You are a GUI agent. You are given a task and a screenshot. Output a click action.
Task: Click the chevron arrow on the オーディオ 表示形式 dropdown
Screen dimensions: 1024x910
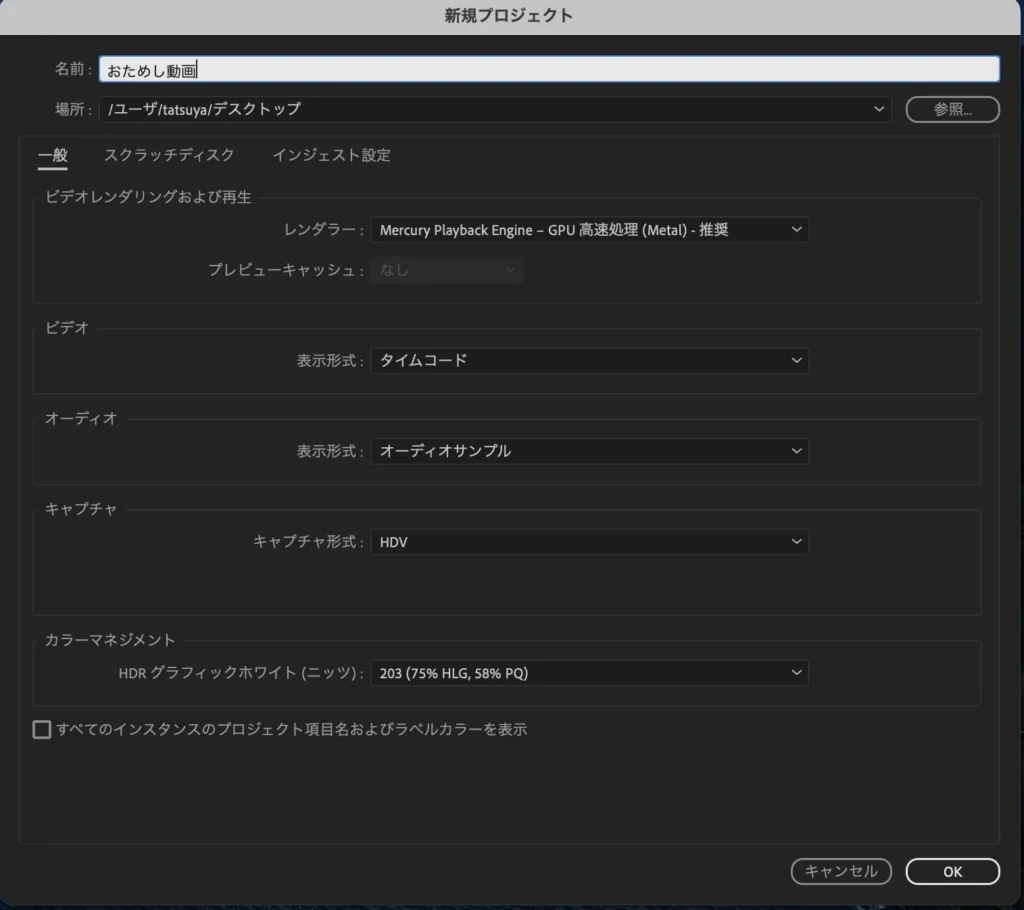(x=796, y=451)
